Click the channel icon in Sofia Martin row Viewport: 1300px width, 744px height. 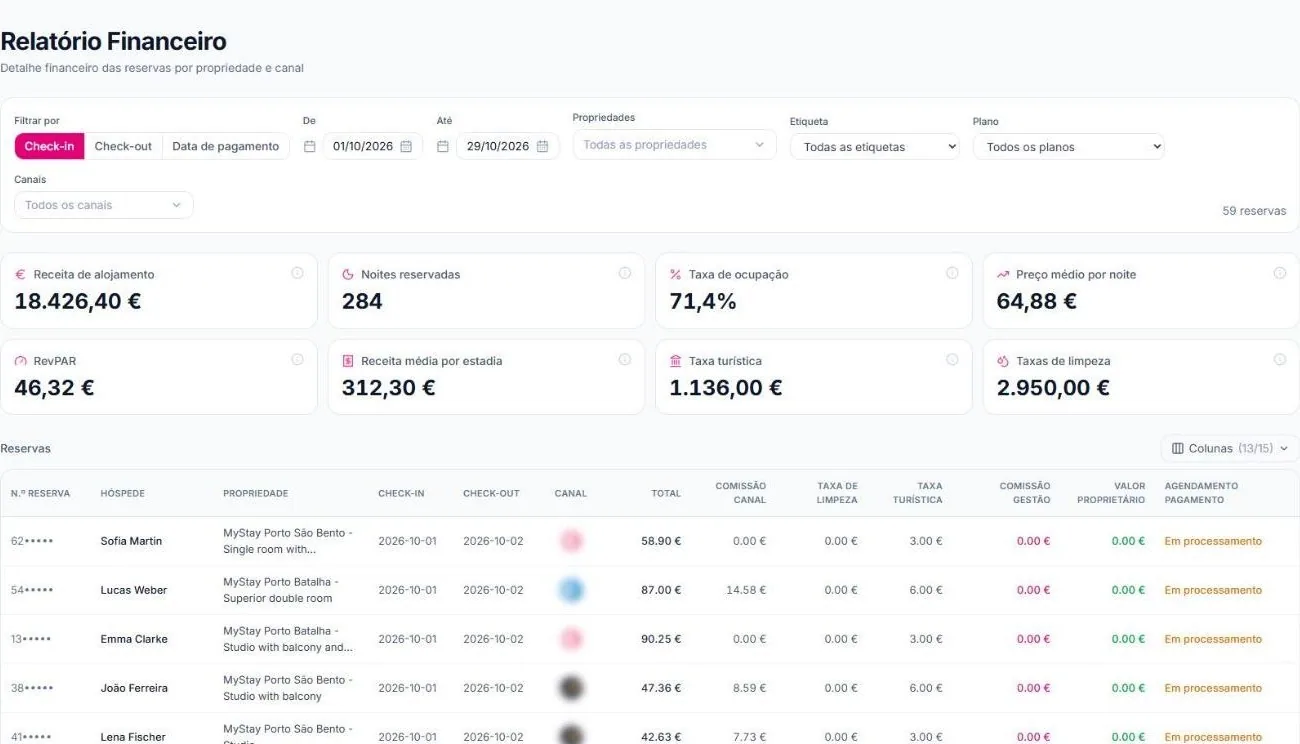[x=571, y=541]
